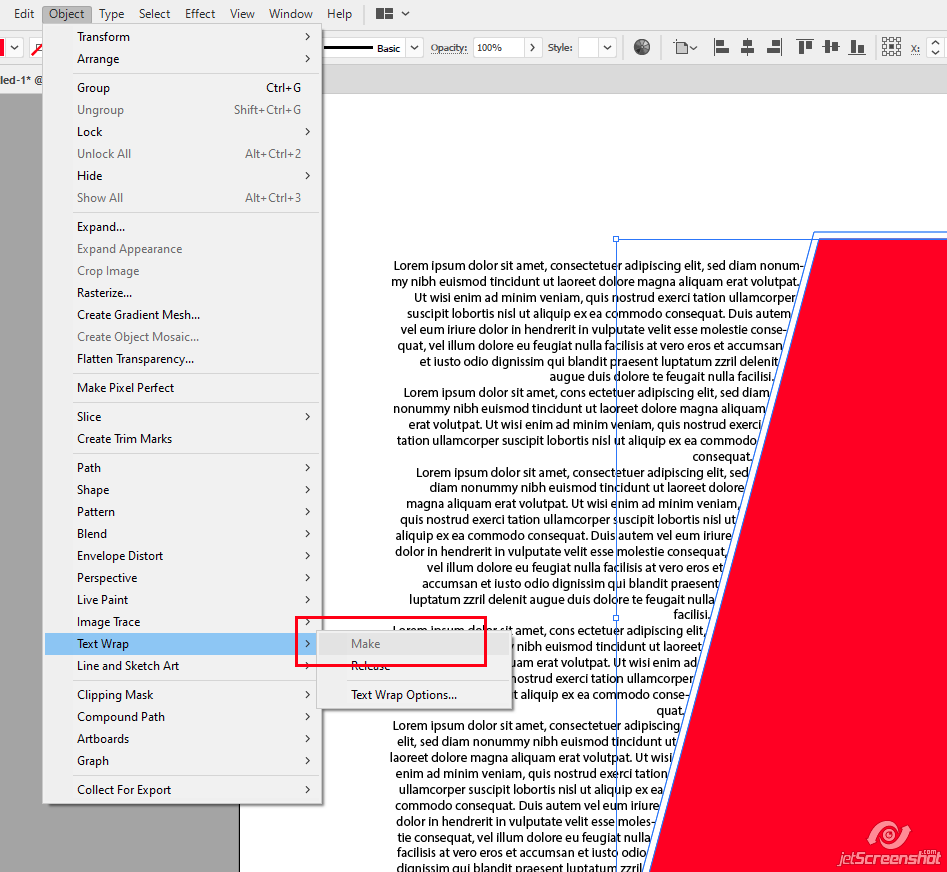Open the Envelope Distort submenu

tap(182, 556)
